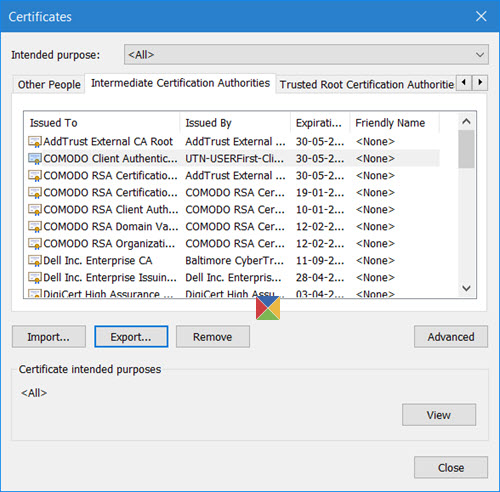Select the Dell Inc. Enterprise CA certificate icon

35,261
